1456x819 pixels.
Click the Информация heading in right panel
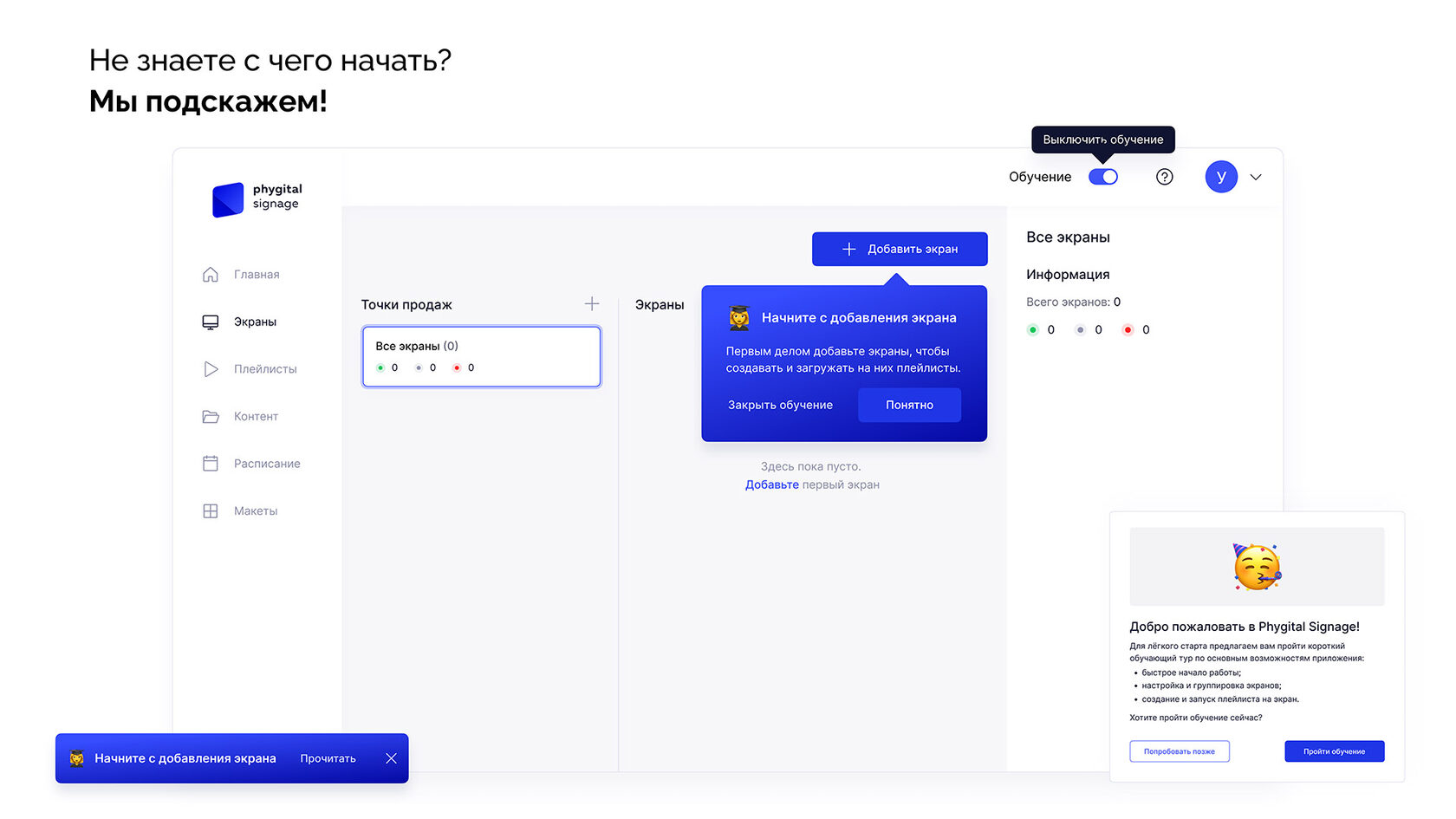tap(1068, 275)
